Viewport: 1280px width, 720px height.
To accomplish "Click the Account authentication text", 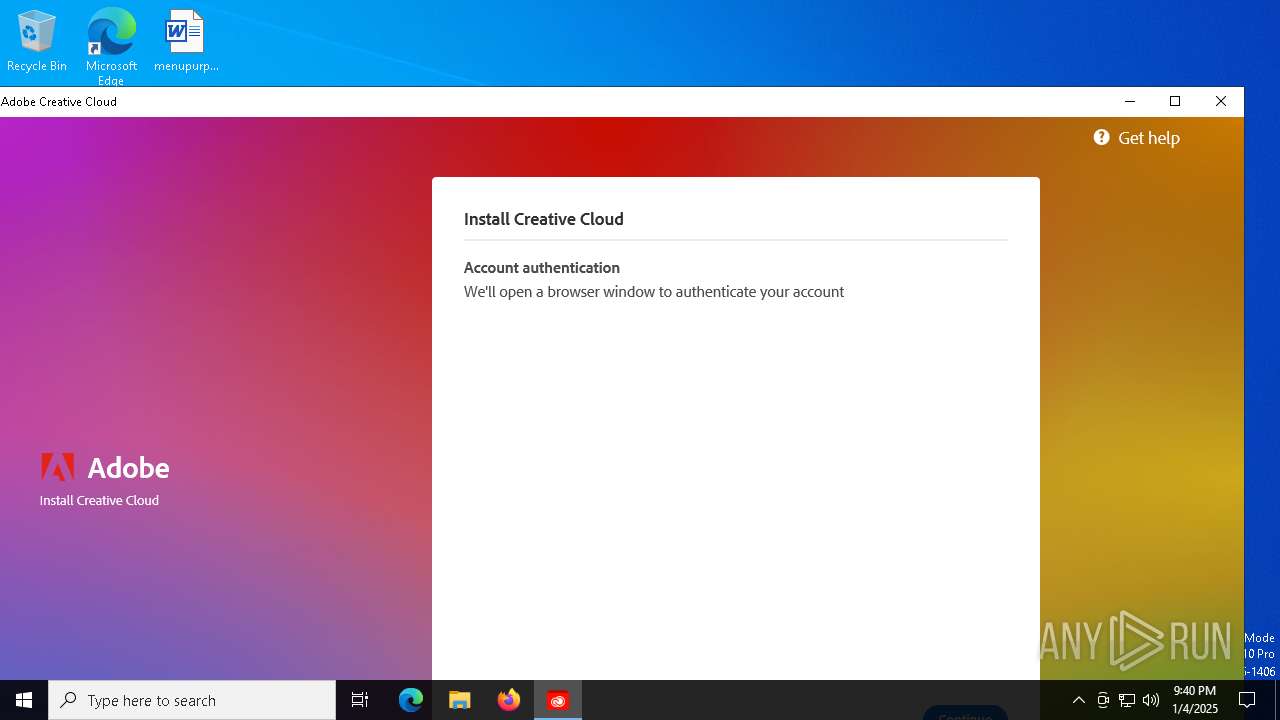I will [x=542, y=267].
